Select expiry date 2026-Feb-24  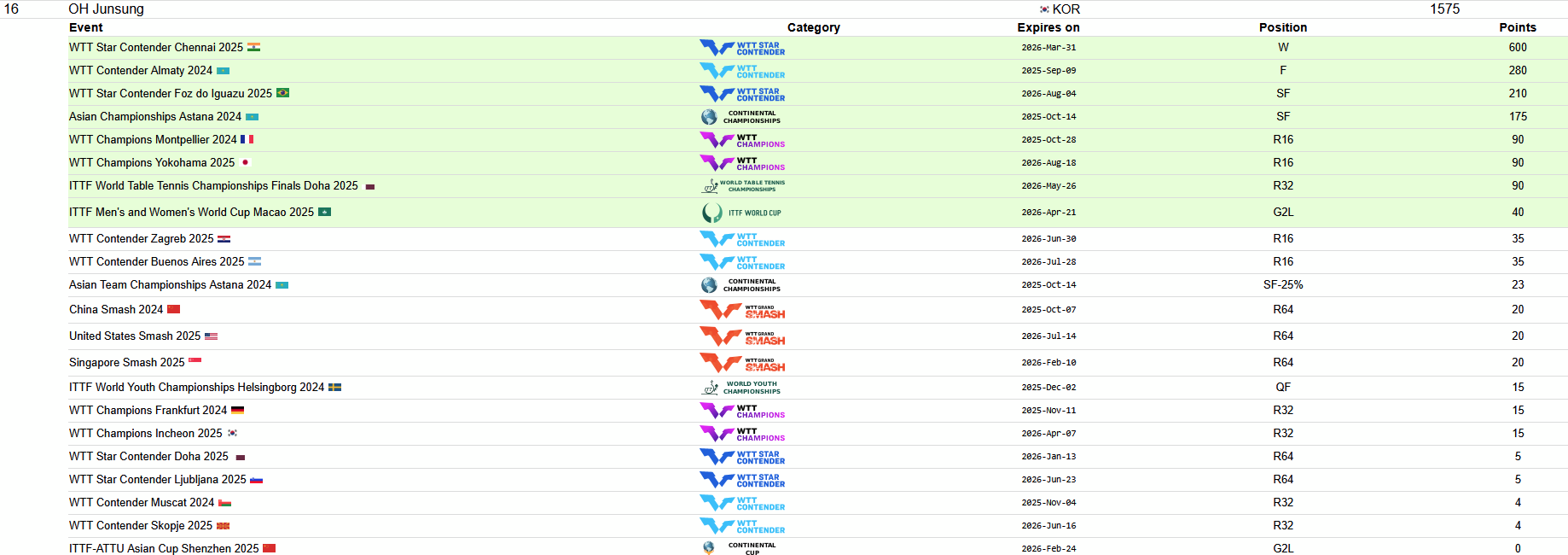point(1048,549)
